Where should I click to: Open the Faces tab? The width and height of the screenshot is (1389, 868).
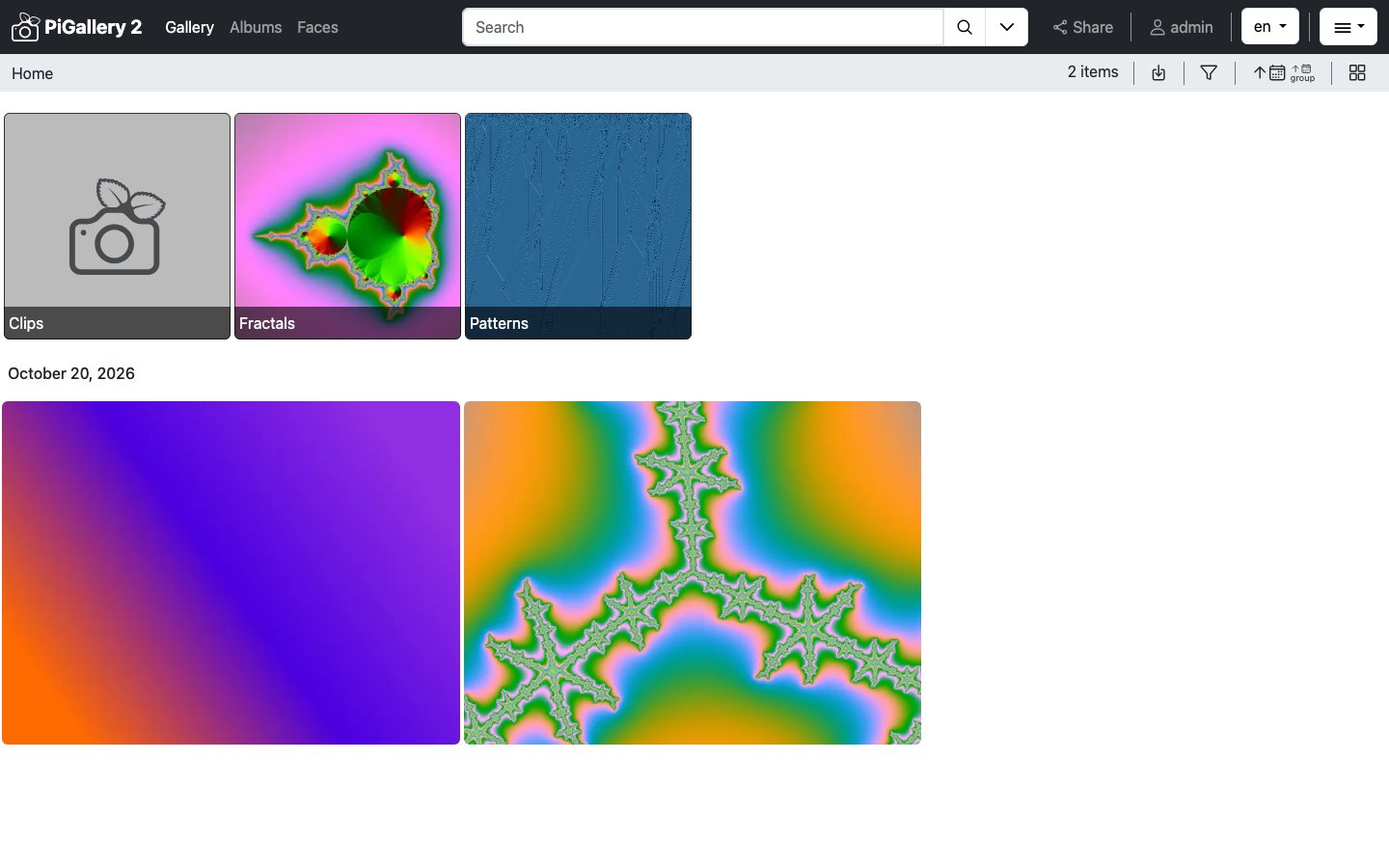pyautogui.click(x=317, y=27)
